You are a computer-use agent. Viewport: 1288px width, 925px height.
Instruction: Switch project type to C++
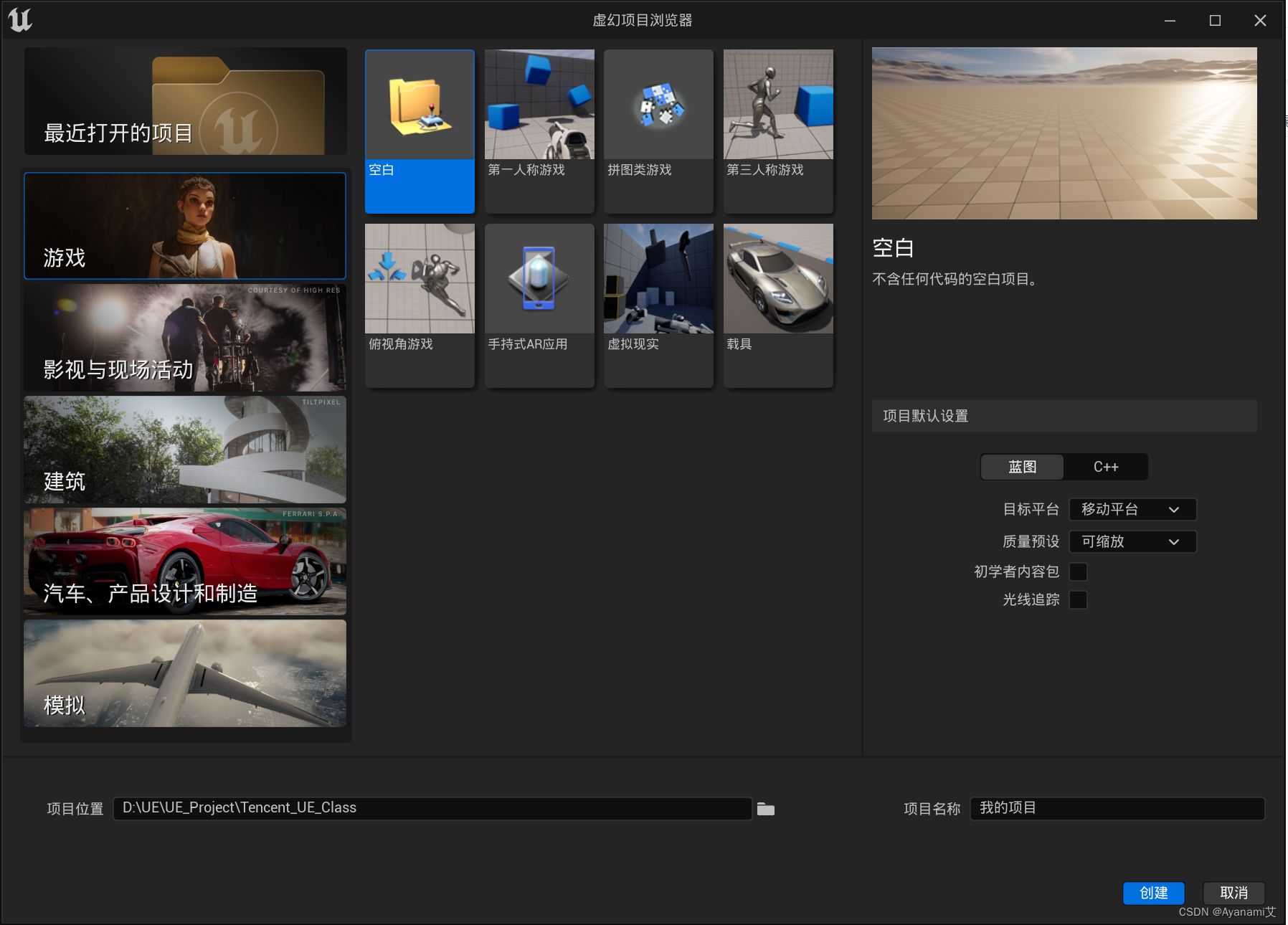pos(1104,467)
